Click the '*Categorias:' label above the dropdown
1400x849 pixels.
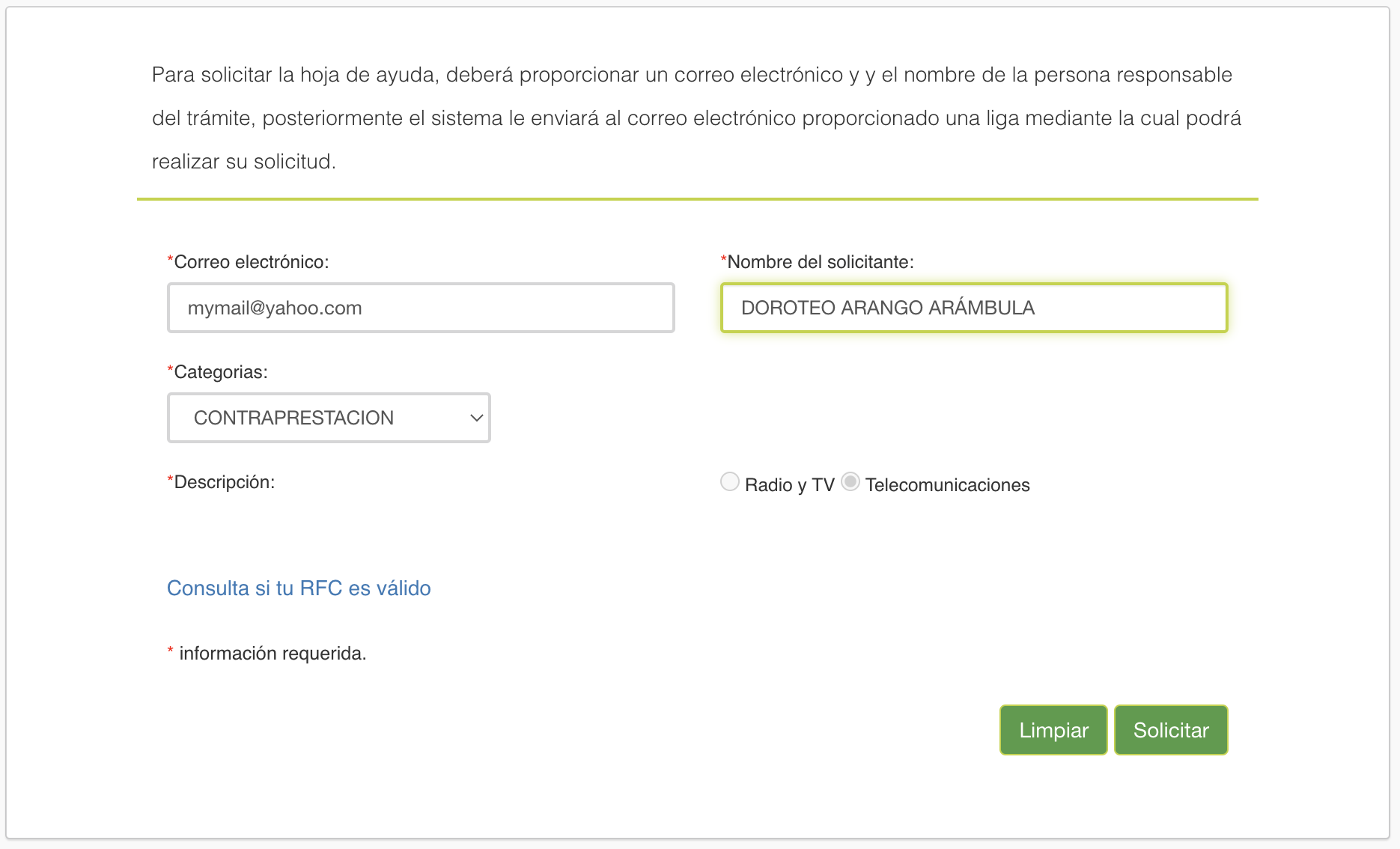click(217, 372)
